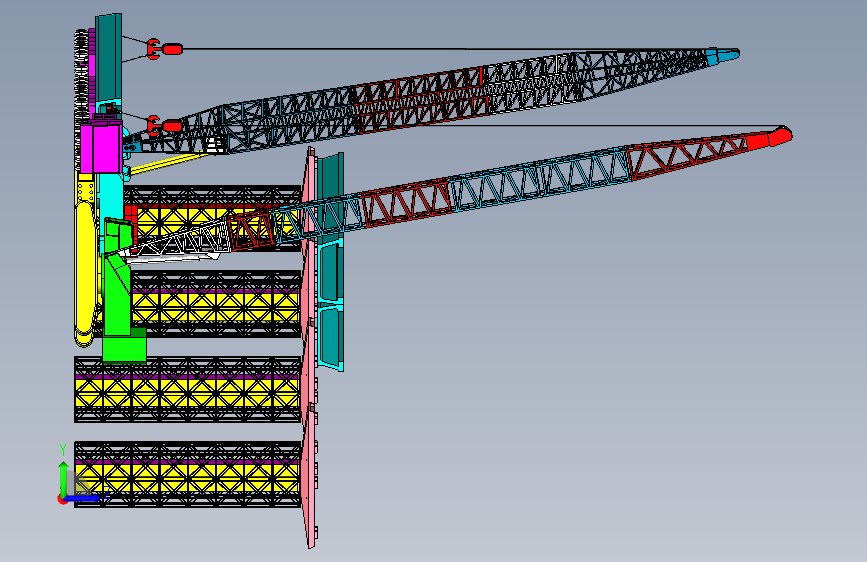Pick the cyan tip of the upper boom
Viewport: 867px width, 562px height.
[722, 55]
